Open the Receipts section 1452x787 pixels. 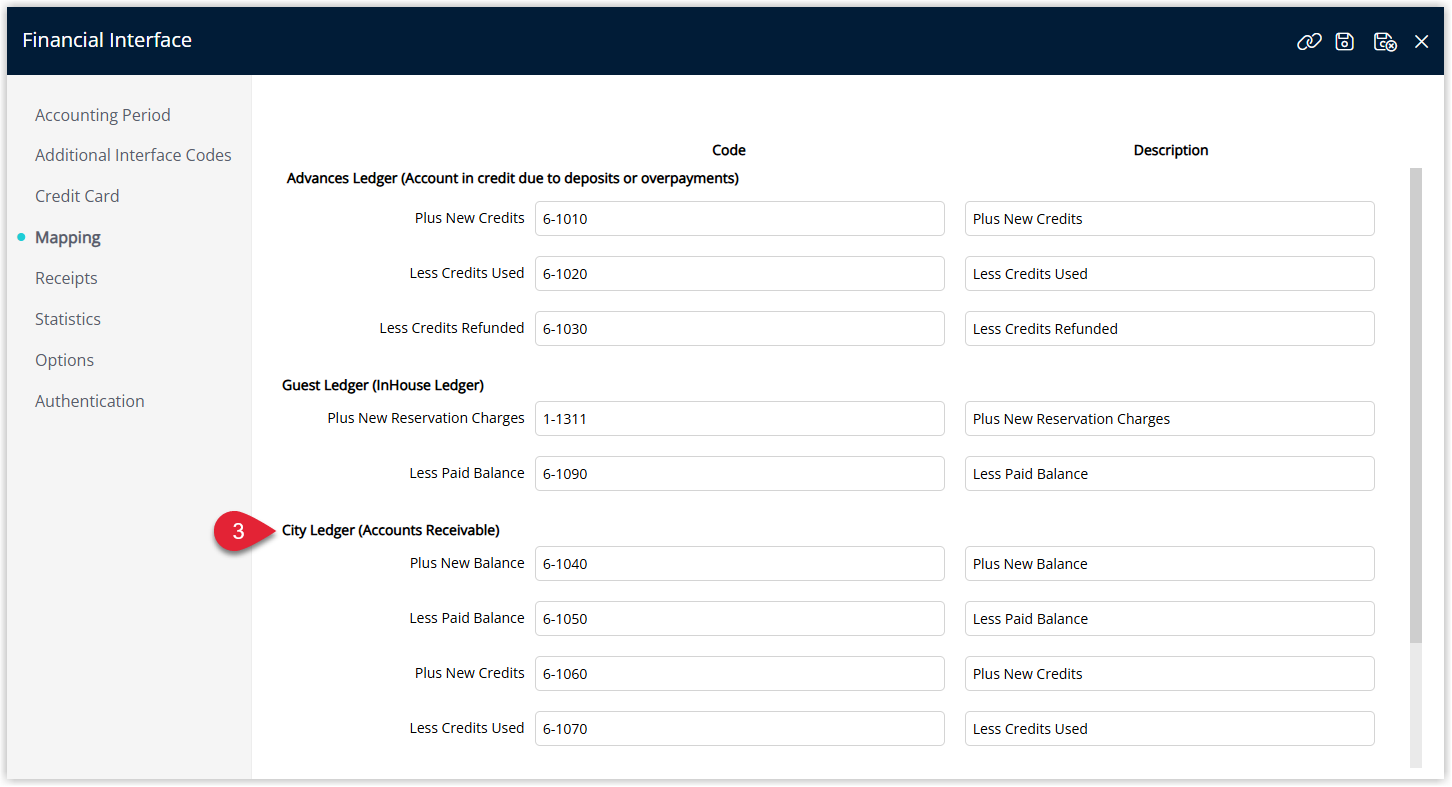point(66,278)
